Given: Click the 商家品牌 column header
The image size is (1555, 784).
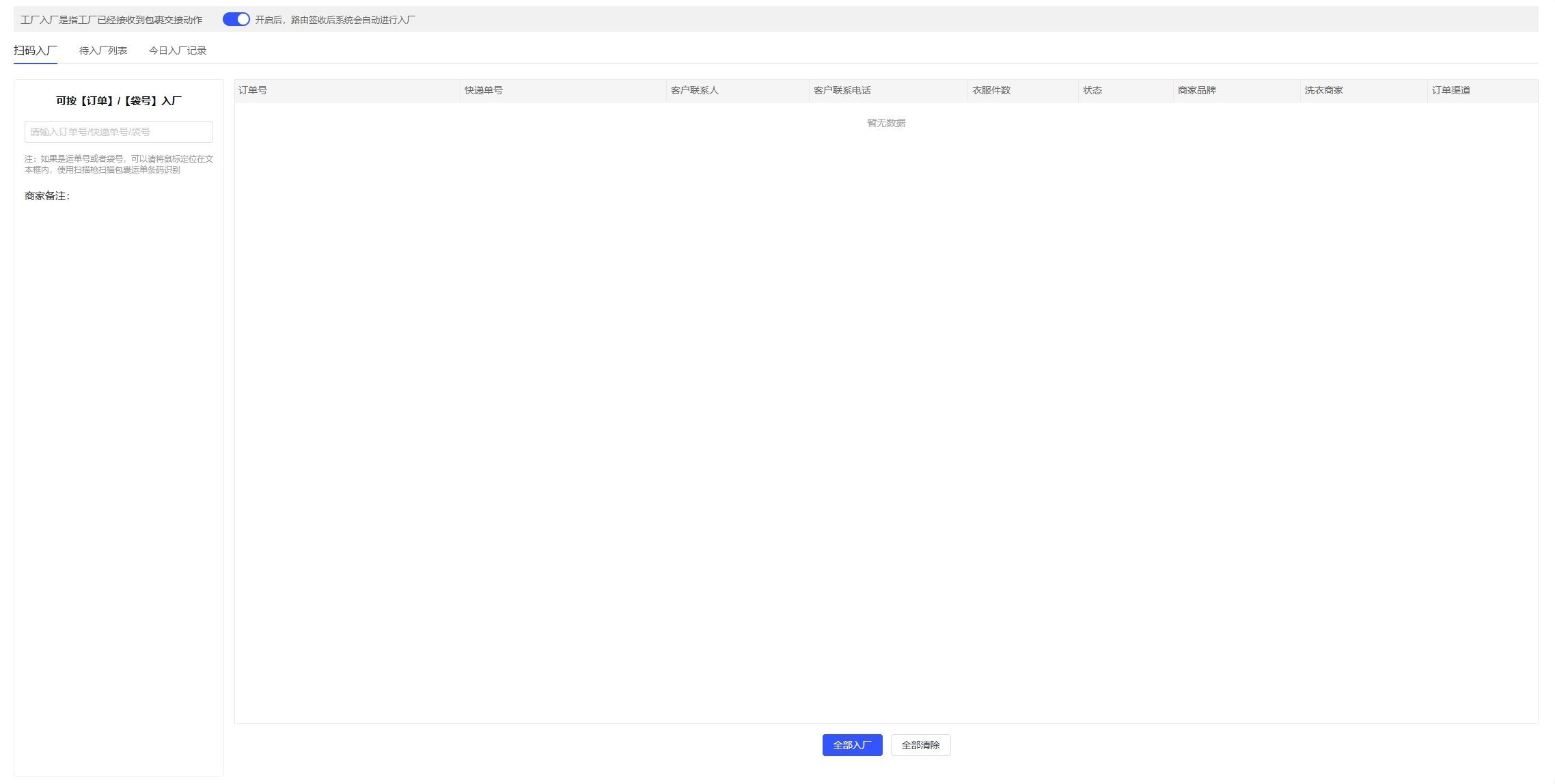Looking at the screenshot, I should coord(1197,90).
